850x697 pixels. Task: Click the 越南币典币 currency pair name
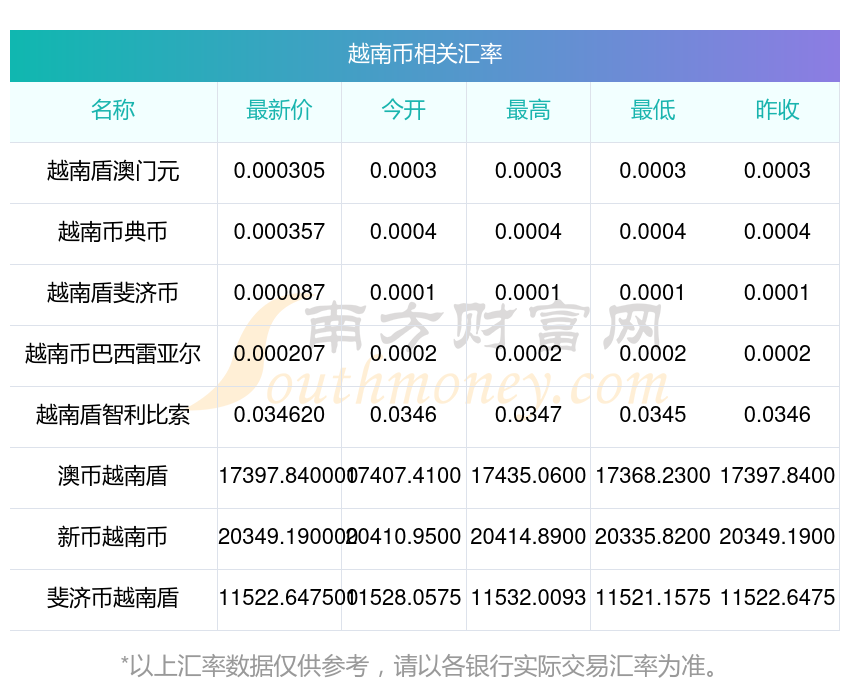click(113, 232)
